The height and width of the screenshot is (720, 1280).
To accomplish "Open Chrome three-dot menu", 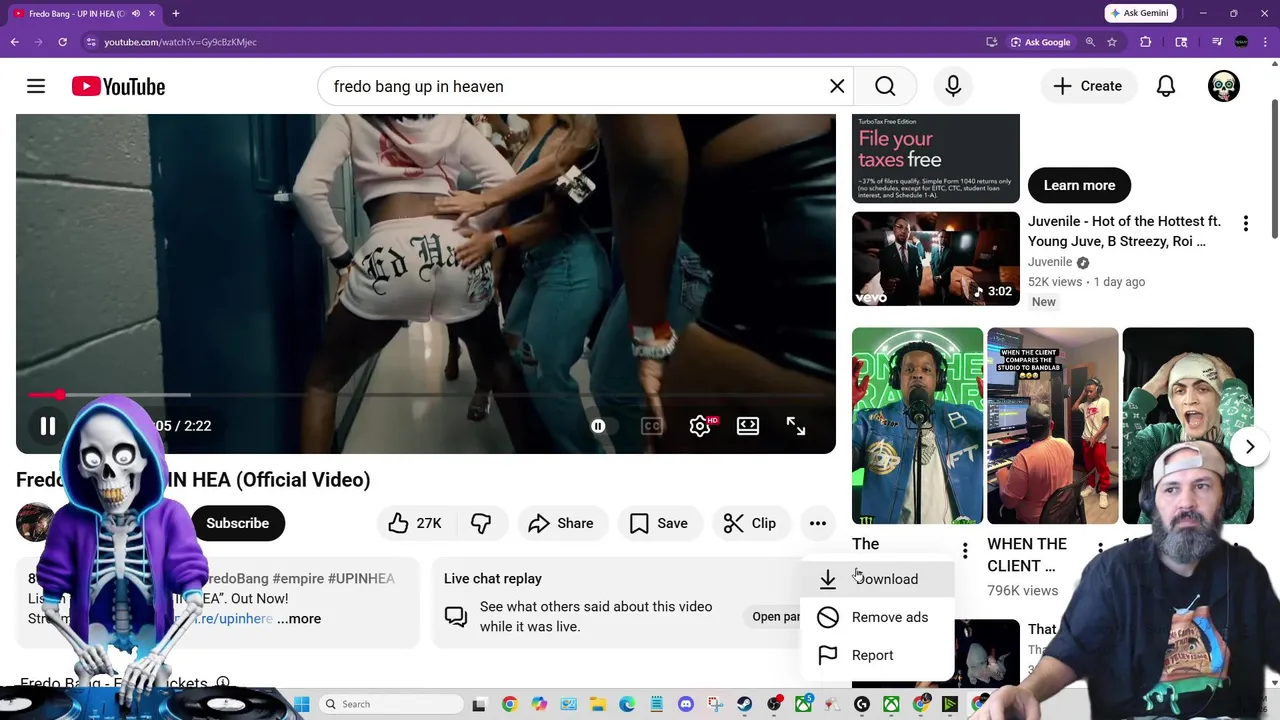I will [1265, 42].
